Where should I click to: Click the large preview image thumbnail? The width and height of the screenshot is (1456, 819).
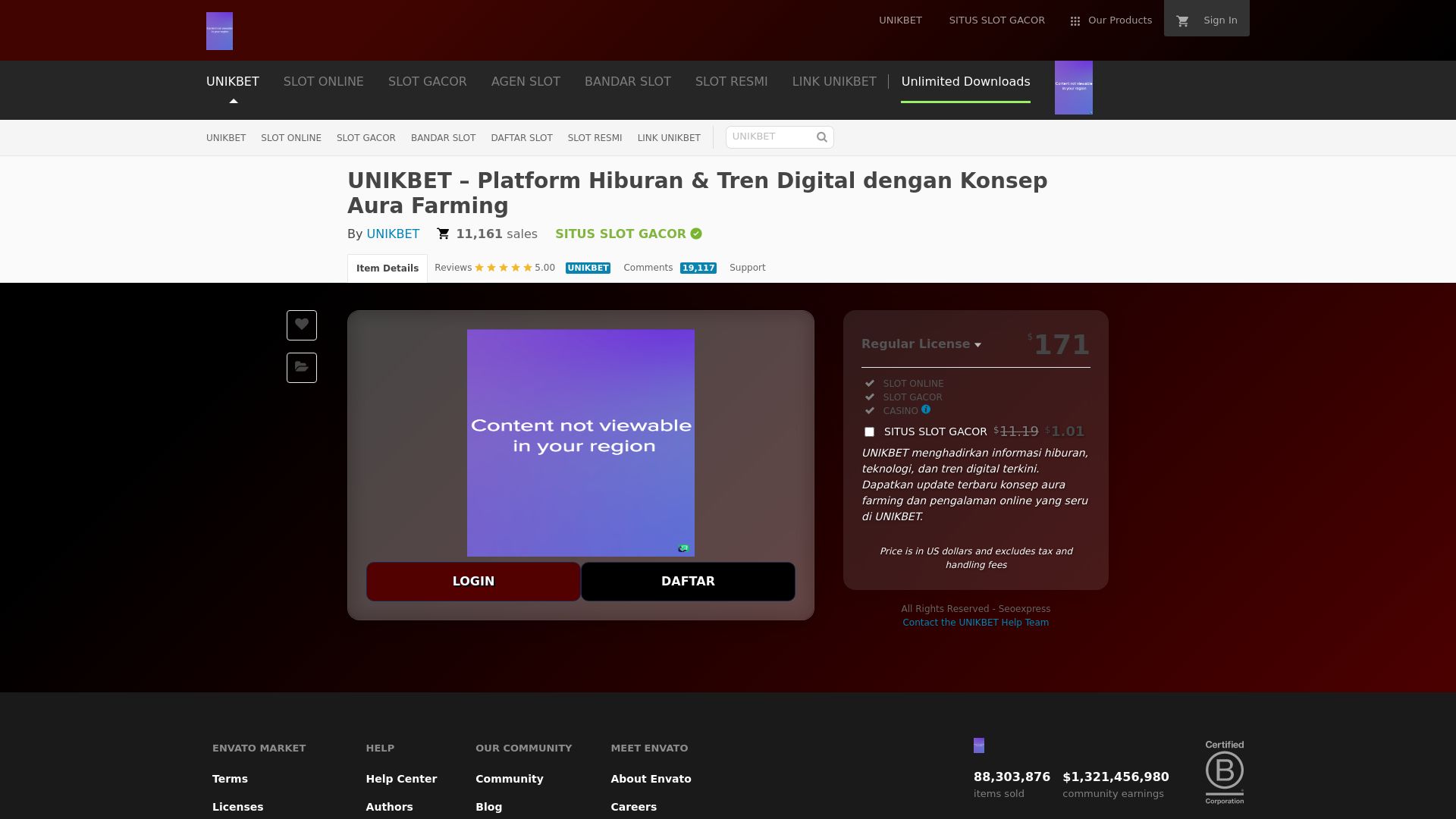(580, 443)
